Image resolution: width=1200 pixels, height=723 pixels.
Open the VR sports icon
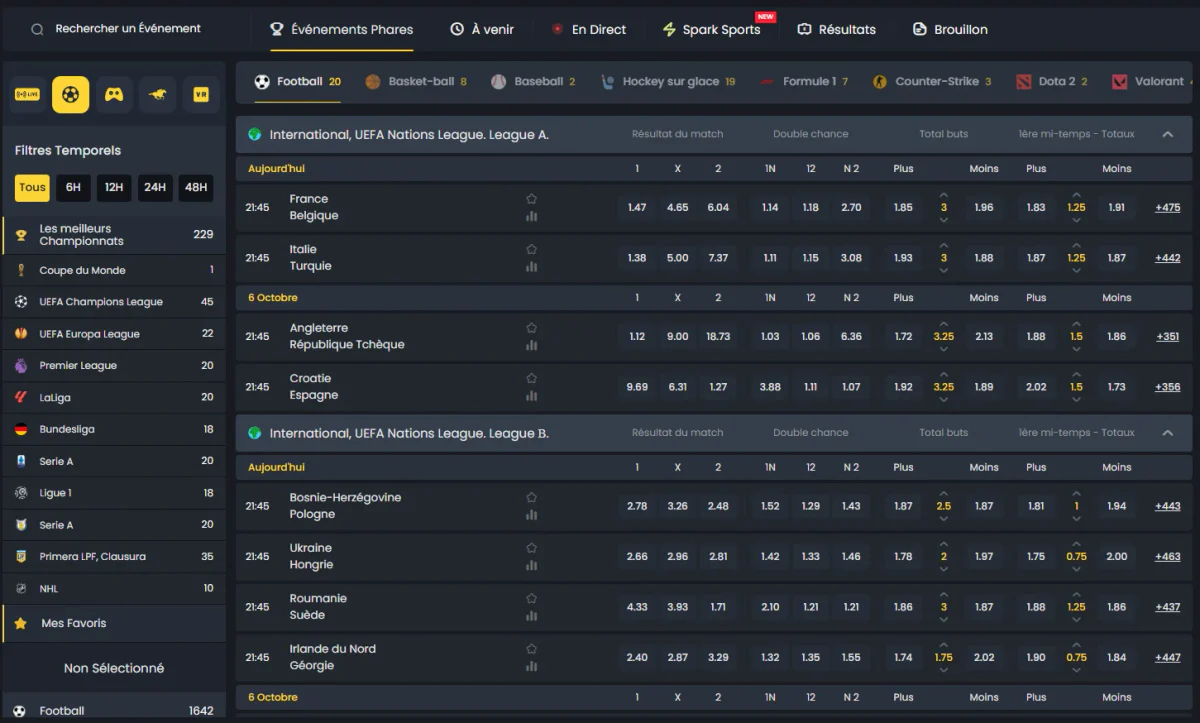201,94
